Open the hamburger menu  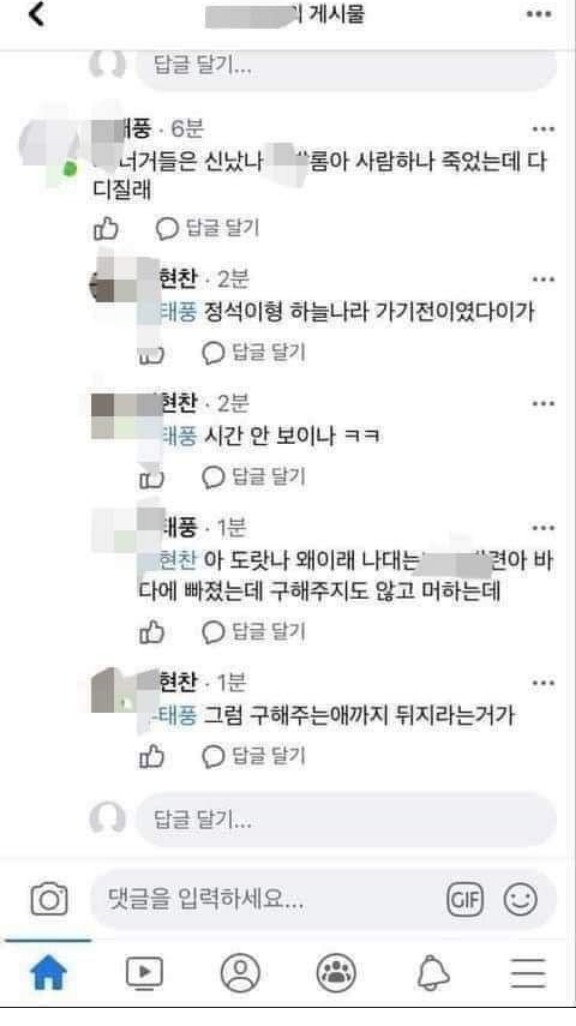pos(528,973)
